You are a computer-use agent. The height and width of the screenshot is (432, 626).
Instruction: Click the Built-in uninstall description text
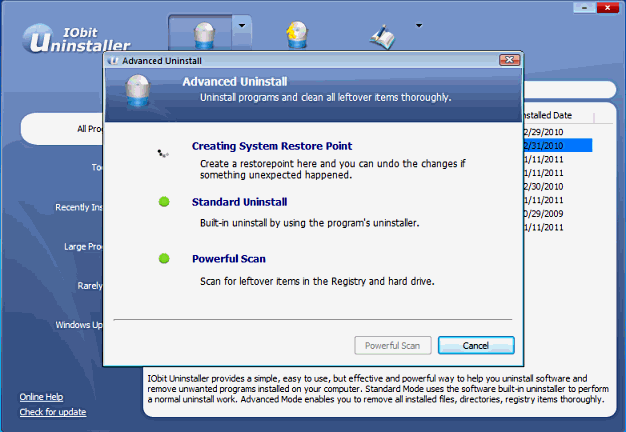pos(309,223)
